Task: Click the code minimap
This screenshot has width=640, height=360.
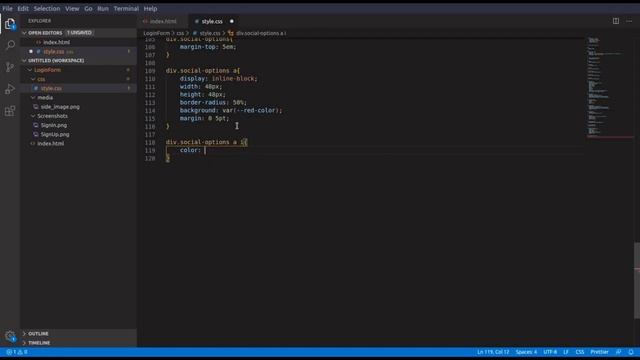Action: click(x=610, y=87)
